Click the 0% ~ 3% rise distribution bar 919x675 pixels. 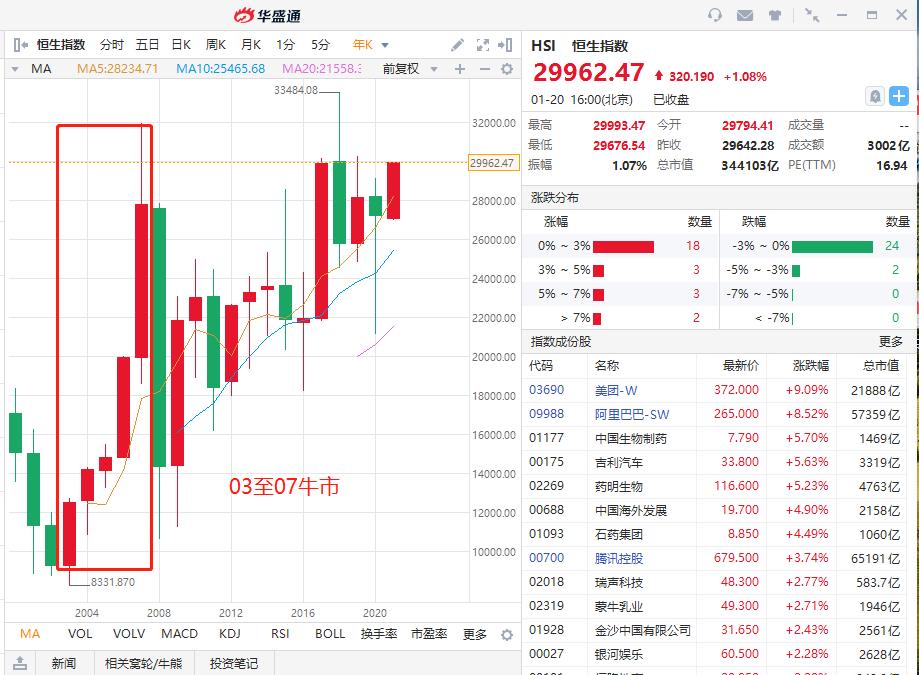click(x=623, y=246)
